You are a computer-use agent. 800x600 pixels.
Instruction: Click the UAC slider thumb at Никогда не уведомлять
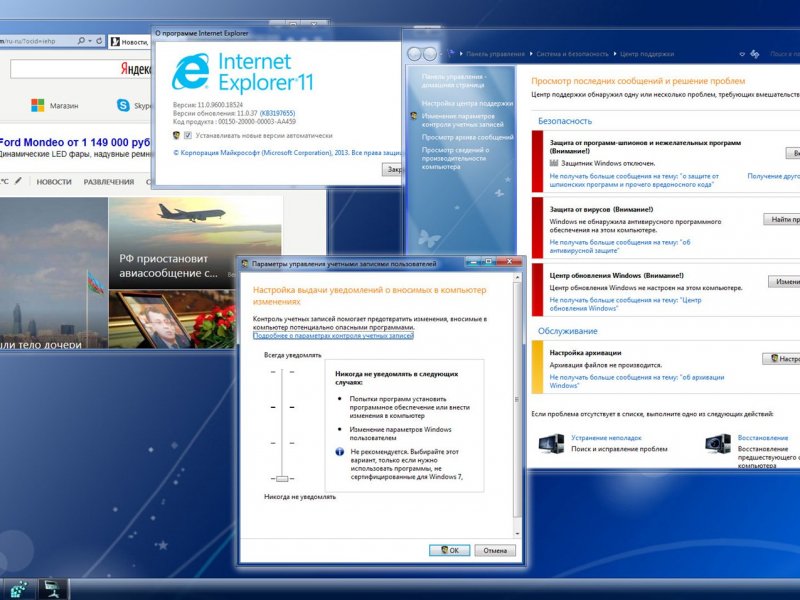click(282, 479)
